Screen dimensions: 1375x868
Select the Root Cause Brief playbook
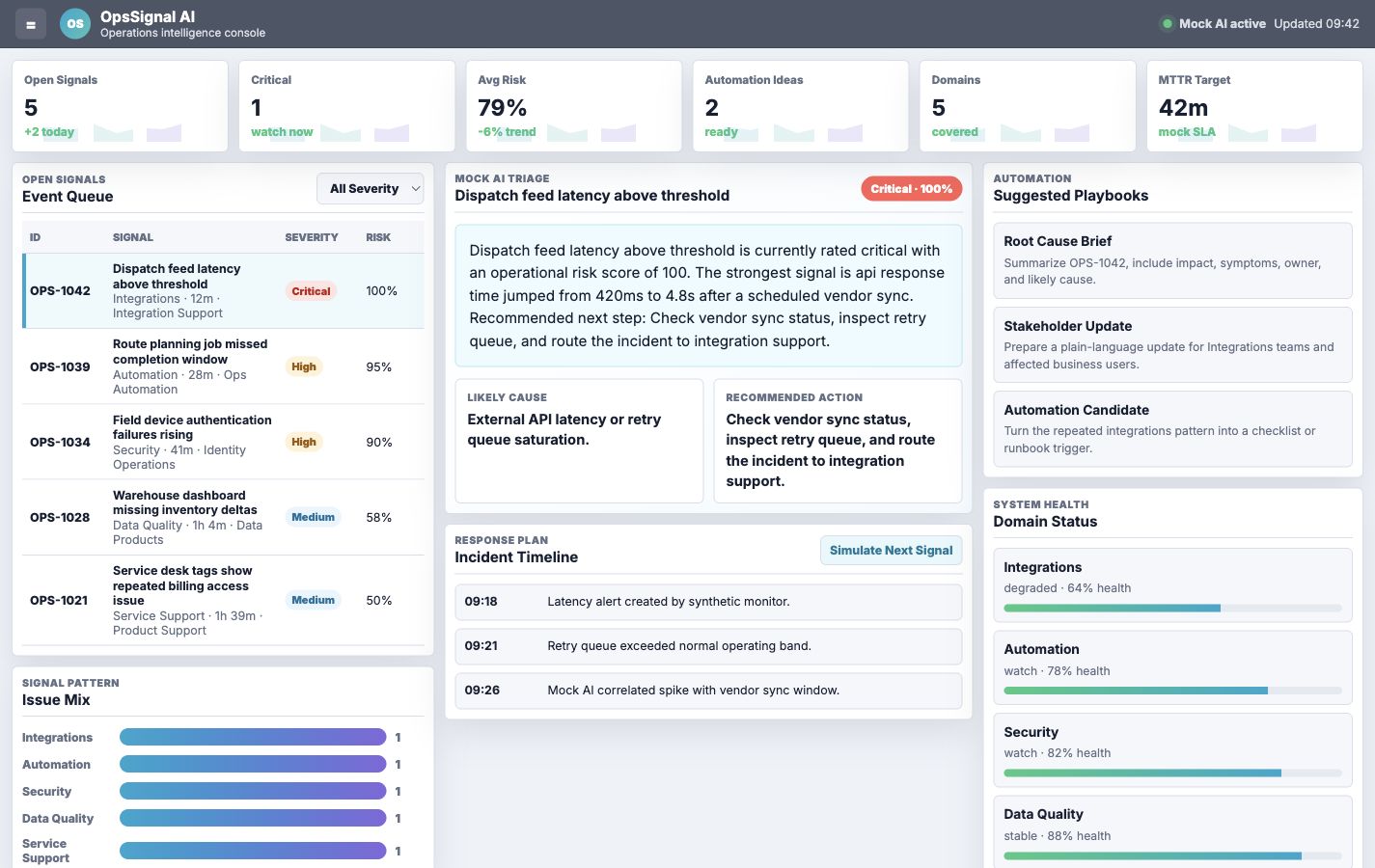[x=1172, y=260]
